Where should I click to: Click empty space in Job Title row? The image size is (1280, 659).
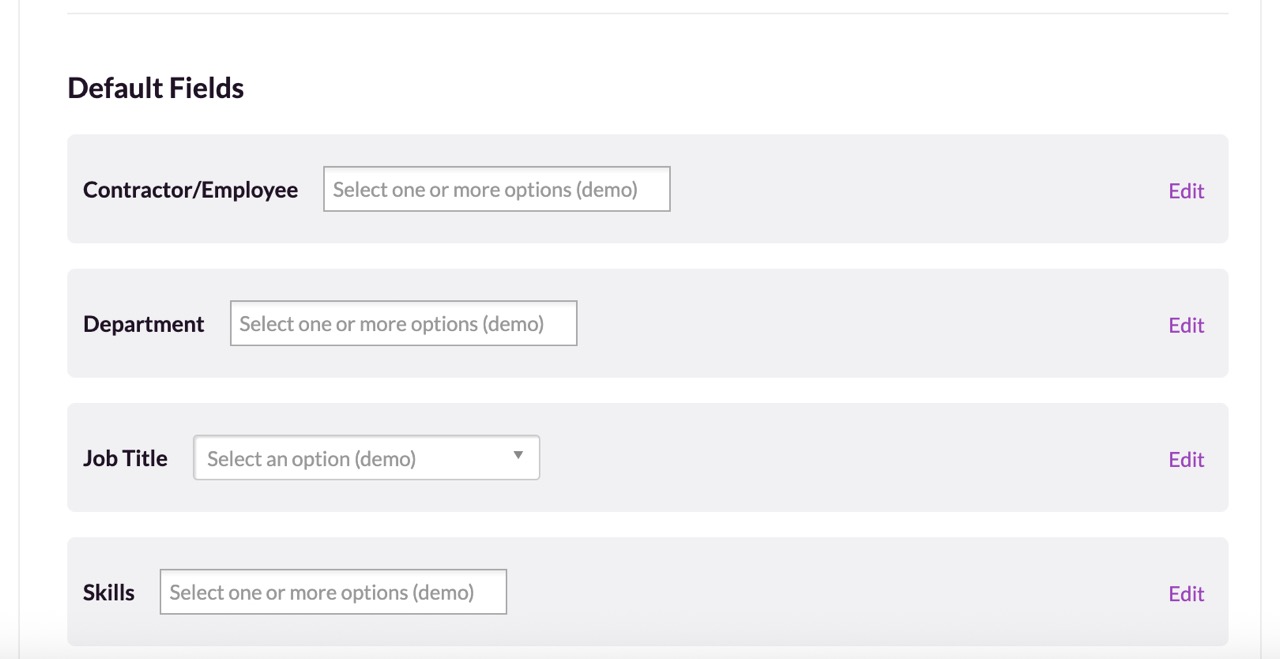click(x=850, y=457)
